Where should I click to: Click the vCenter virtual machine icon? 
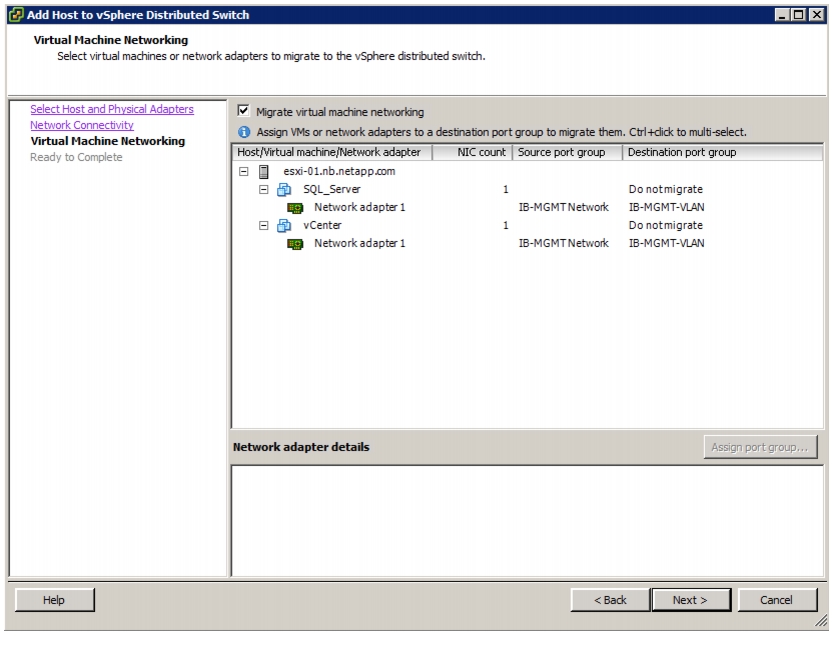coord(284,226)
